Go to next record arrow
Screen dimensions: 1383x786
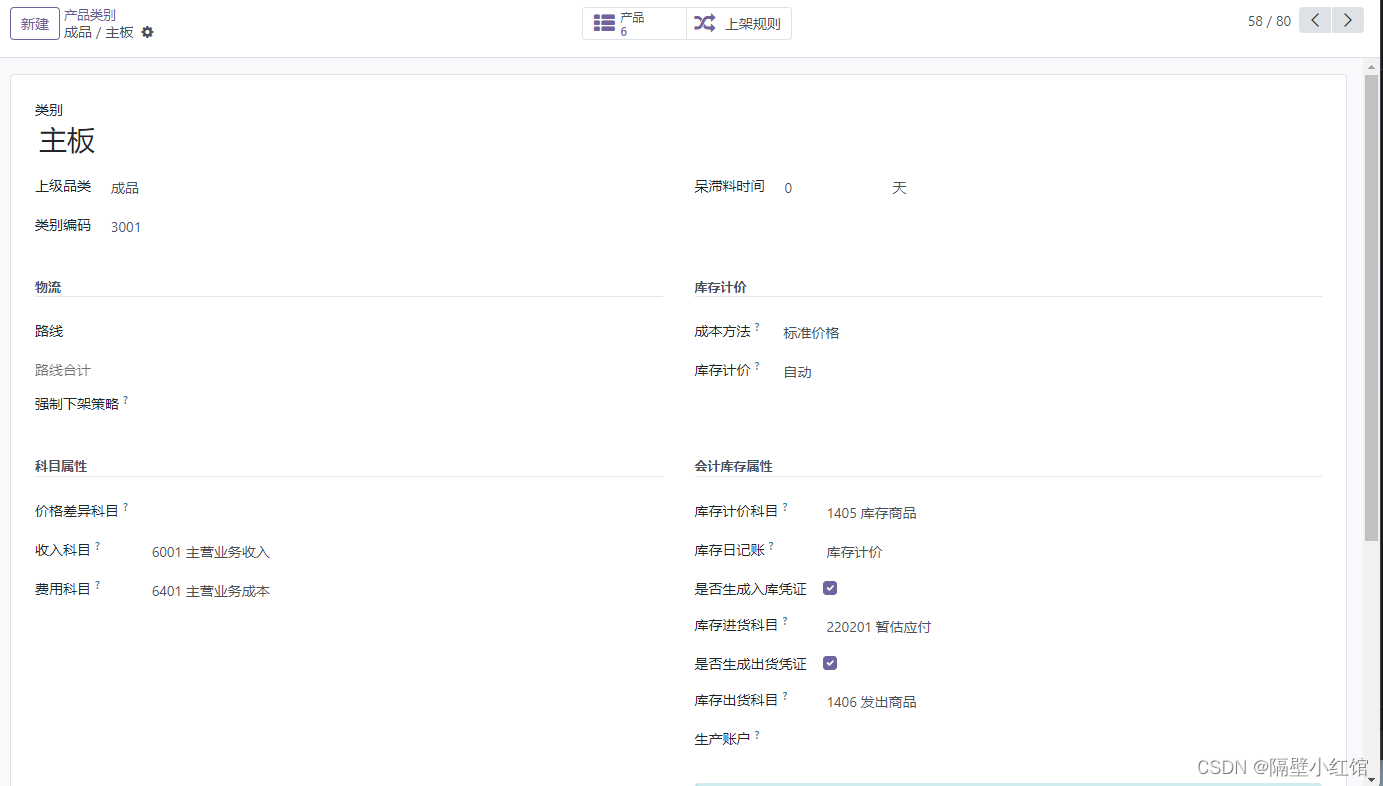(1348, 20)
